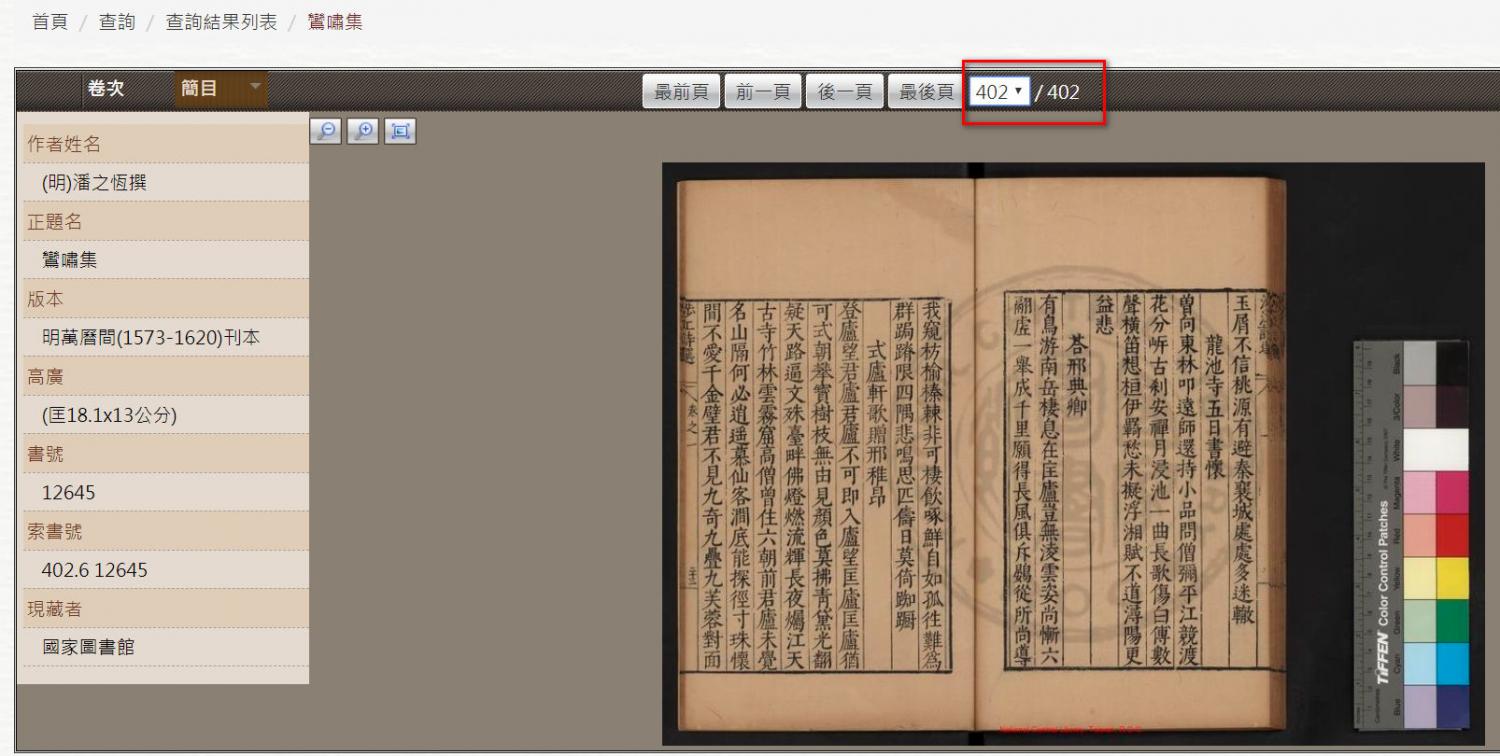Viewport: 1500px width, 756px height.
Task: Click the zoom out magnifier icon
Action: [x=325, y=131]
